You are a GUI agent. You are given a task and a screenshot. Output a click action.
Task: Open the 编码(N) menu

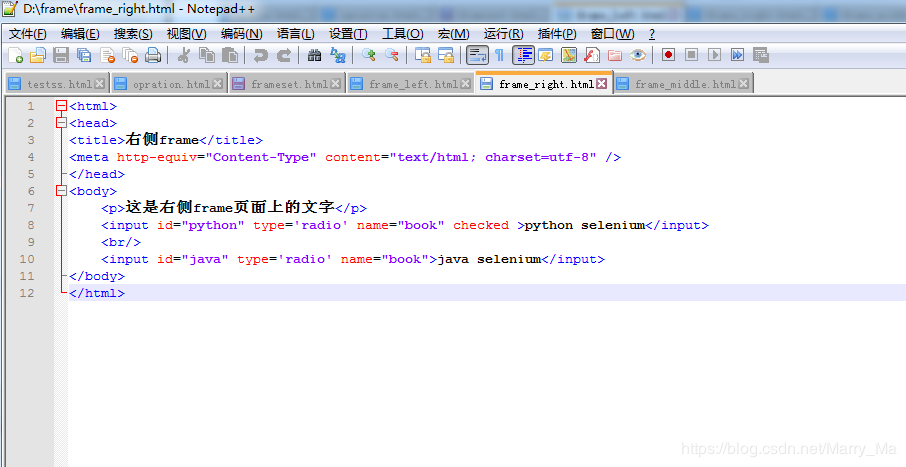241,34
